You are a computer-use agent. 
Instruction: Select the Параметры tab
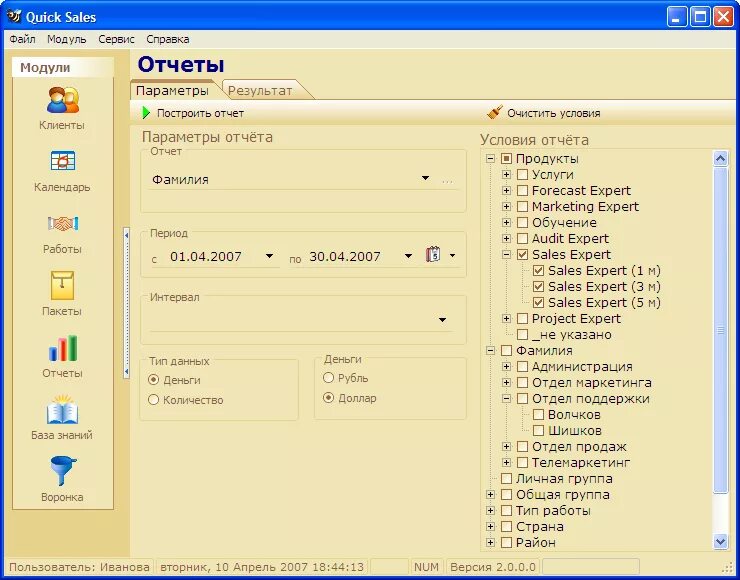click(x=172, y=90)
